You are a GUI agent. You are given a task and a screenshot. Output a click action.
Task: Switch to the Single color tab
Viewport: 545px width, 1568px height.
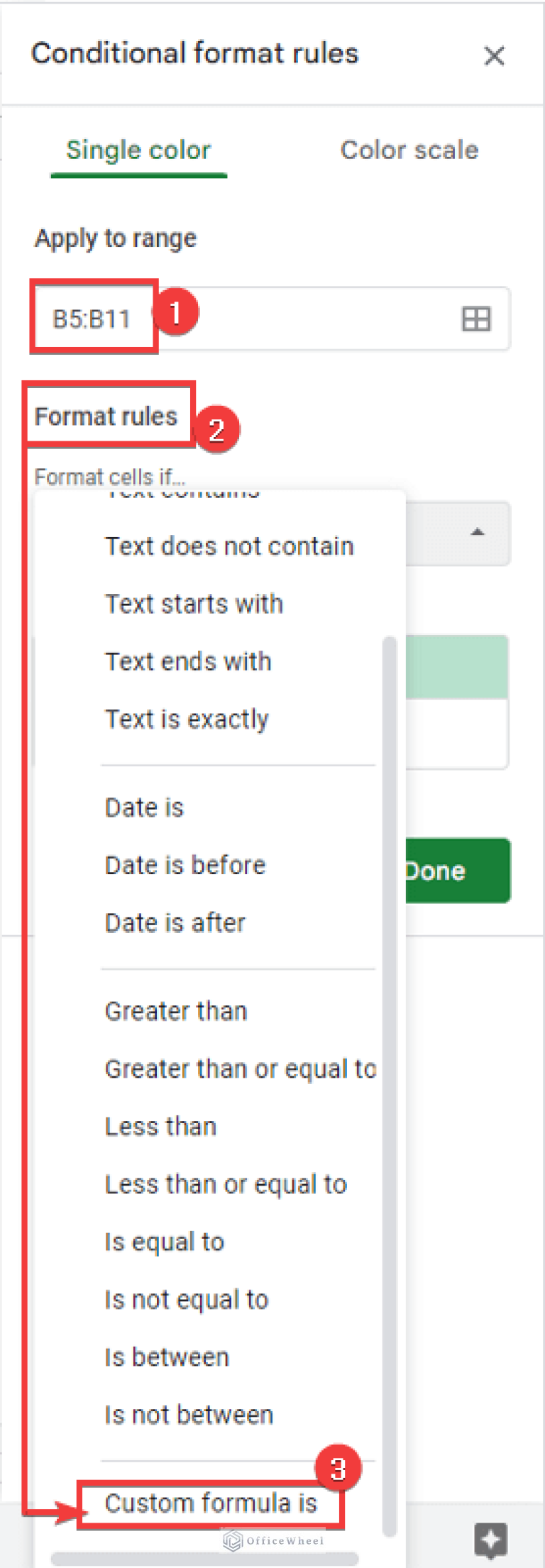point(138,150)
